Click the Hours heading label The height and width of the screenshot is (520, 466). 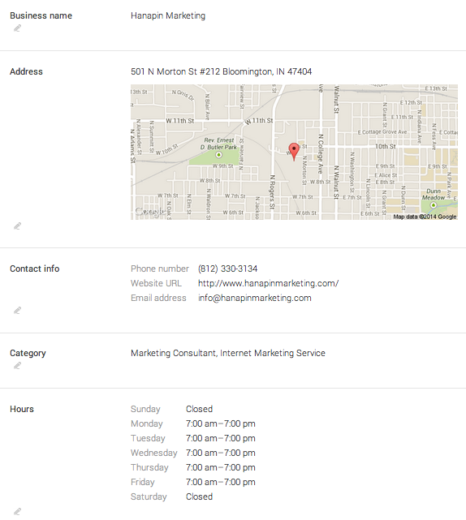(22, 409)
